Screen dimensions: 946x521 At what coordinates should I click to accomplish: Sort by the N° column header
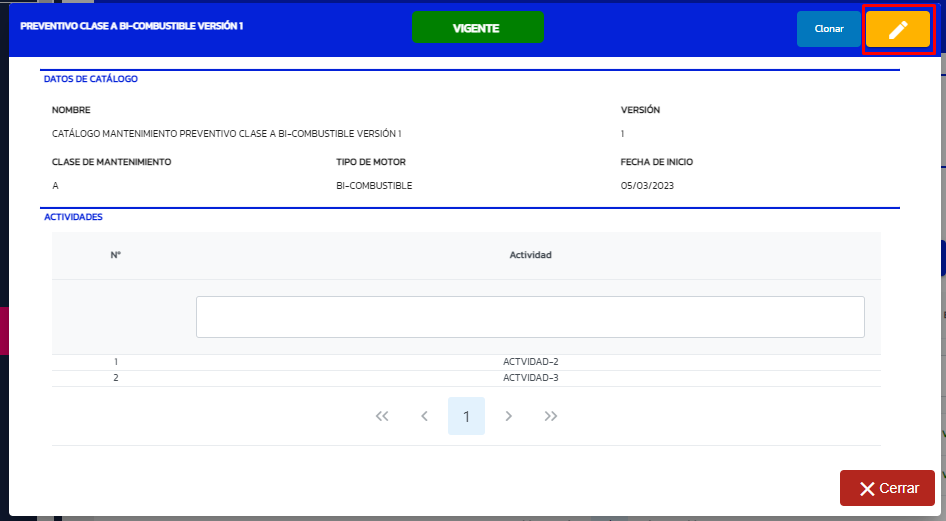click(116, 255)
